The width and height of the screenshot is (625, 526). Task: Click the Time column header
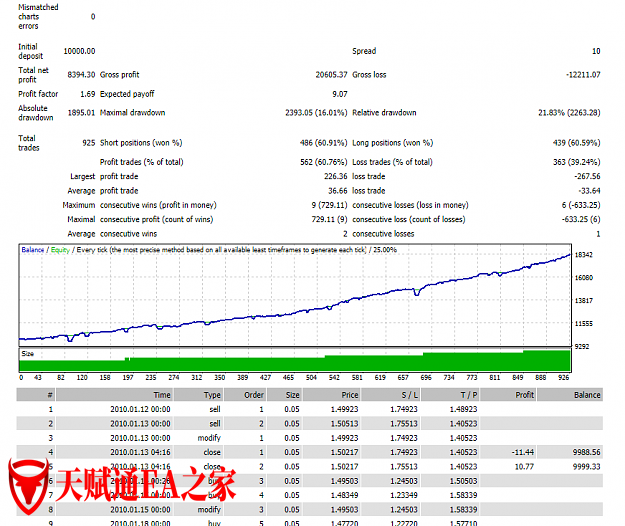point(161,395)
